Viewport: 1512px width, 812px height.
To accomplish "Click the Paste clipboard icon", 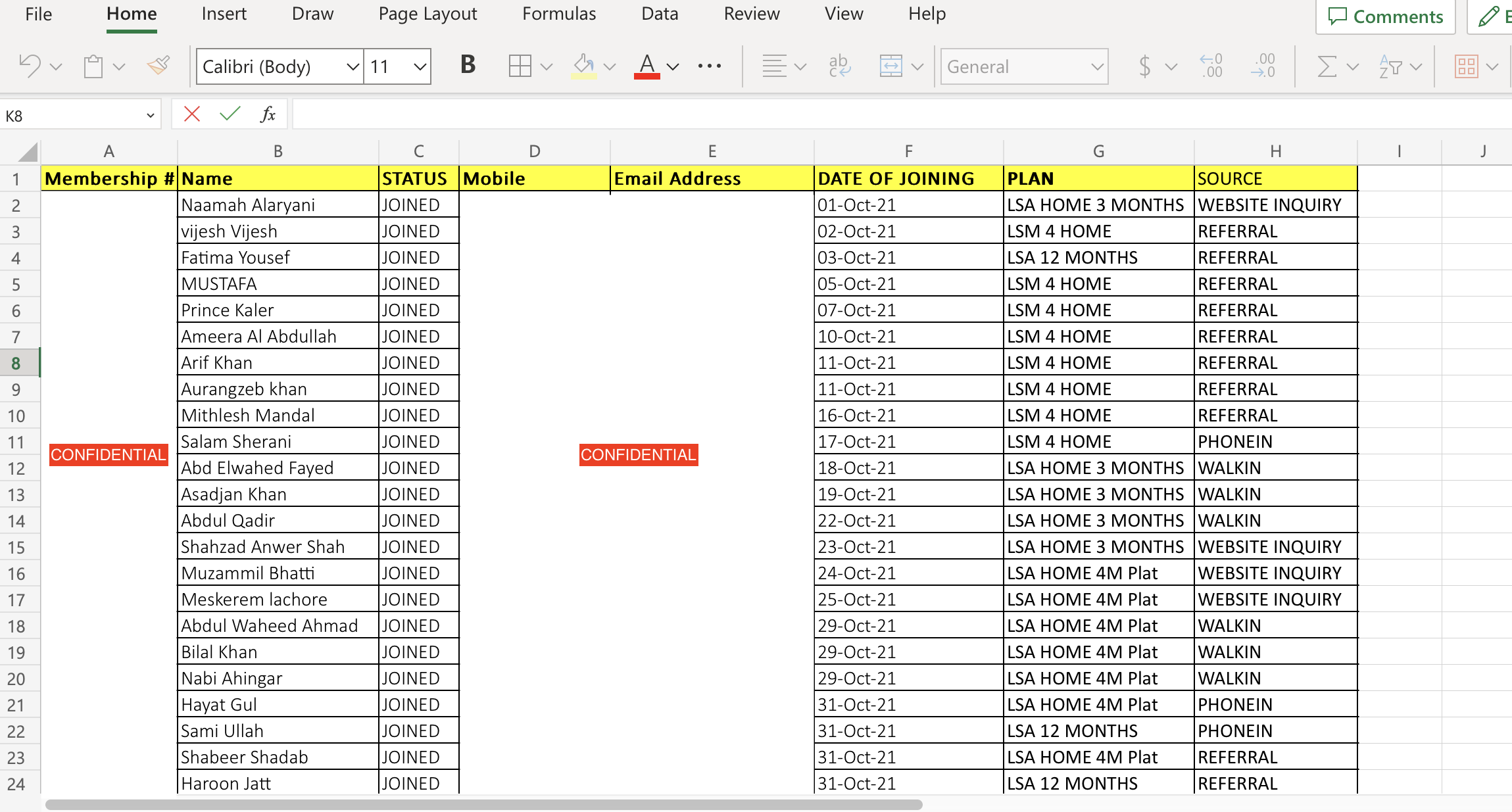I will [93, 66].
